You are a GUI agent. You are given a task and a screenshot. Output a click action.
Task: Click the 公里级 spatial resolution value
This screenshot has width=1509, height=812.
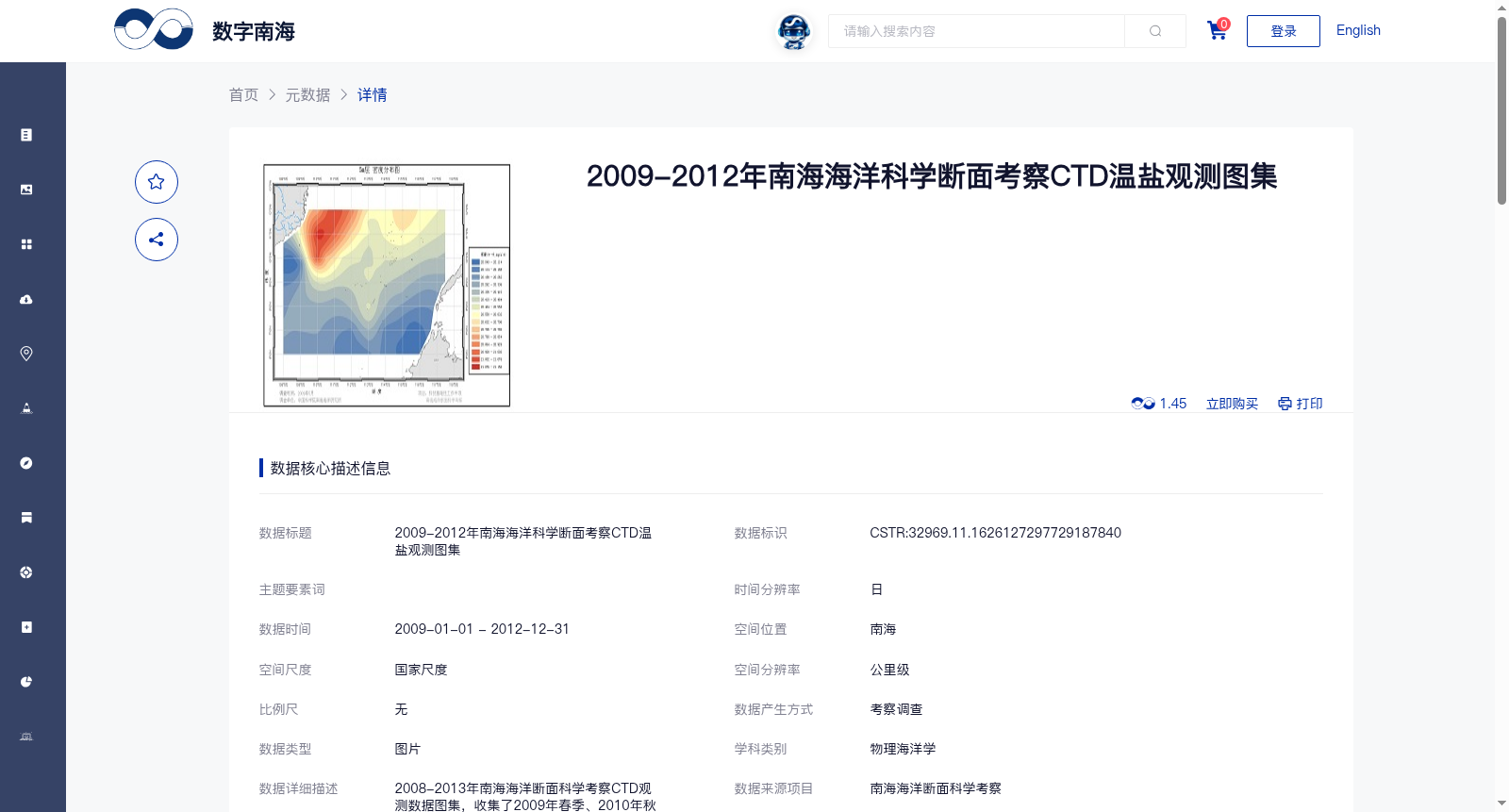[889, 670]
